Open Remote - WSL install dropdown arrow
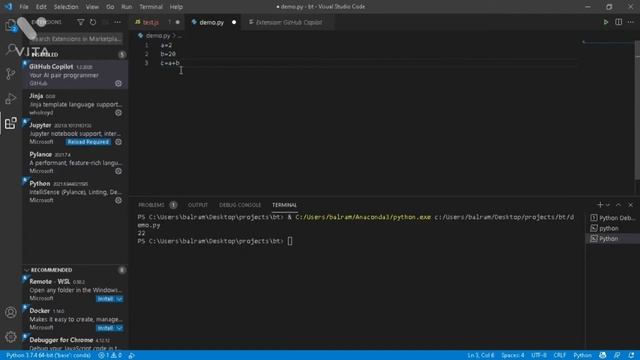 pos(120,299)
